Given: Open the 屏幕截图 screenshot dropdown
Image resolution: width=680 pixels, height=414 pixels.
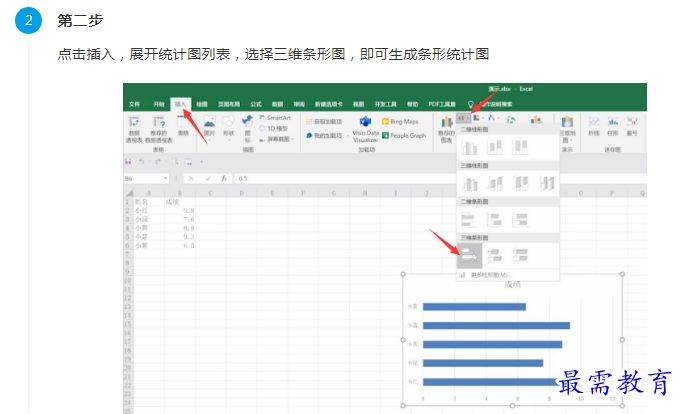Looking at the screenshot, I should pyautogui.click(x=277, y=139).
